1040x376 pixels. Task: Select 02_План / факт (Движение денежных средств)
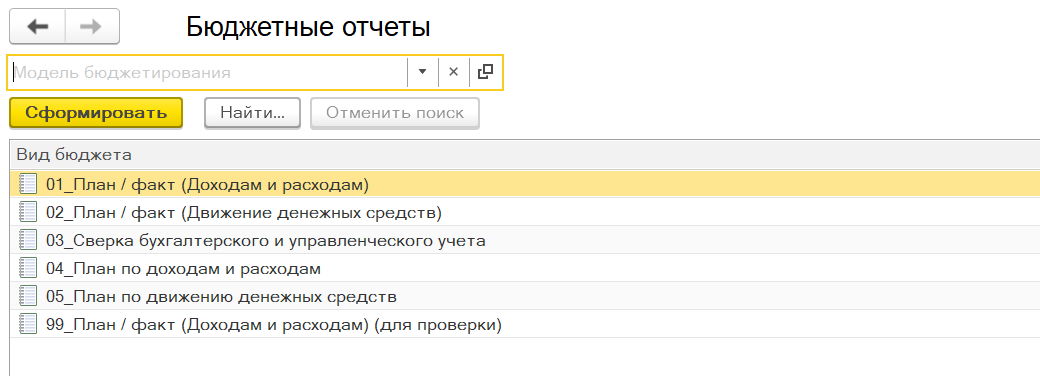[525, 212]
